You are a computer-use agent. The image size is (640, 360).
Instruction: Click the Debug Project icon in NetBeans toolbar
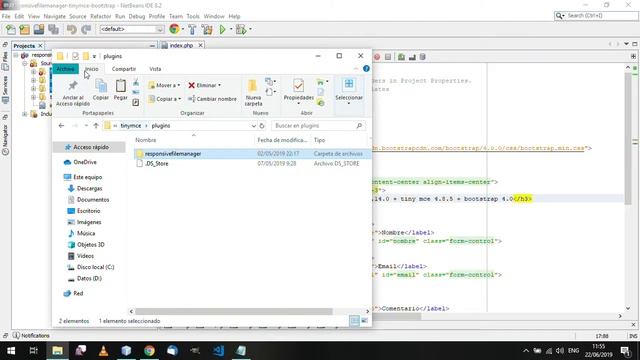(241, 29)
